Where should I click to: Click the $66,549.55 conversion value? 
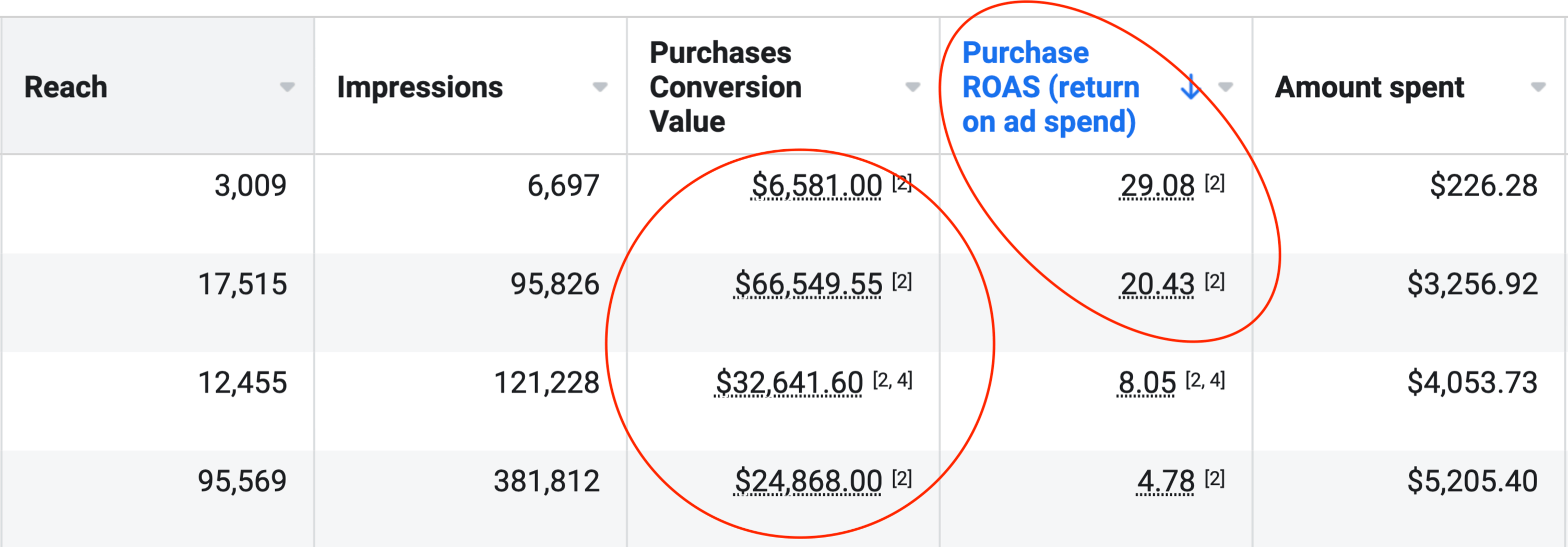click(x=807, y=284)
